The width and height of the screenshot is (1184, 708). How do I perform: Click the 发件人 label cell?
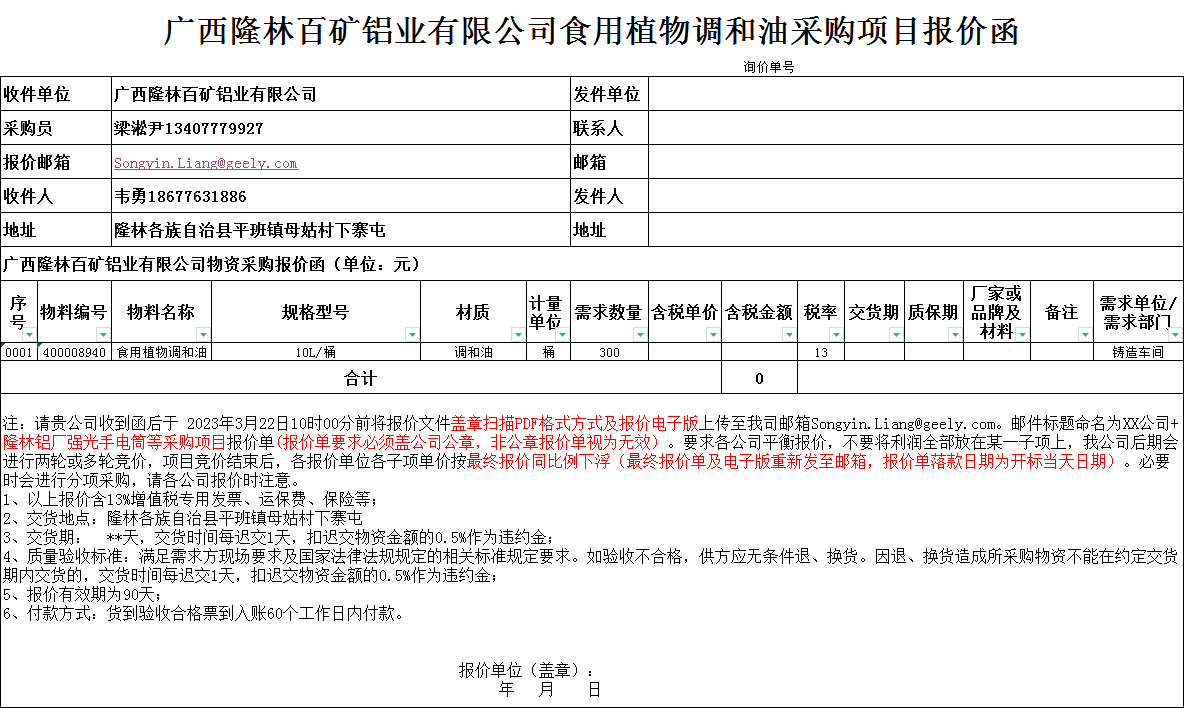click(x=609, y=195)
